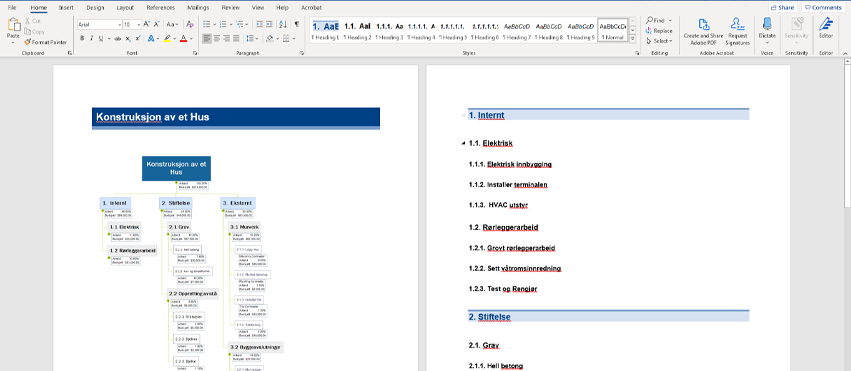Click Replace in Editing group
Viewport: 851px width, 371px height.
(x=659, y=30)
